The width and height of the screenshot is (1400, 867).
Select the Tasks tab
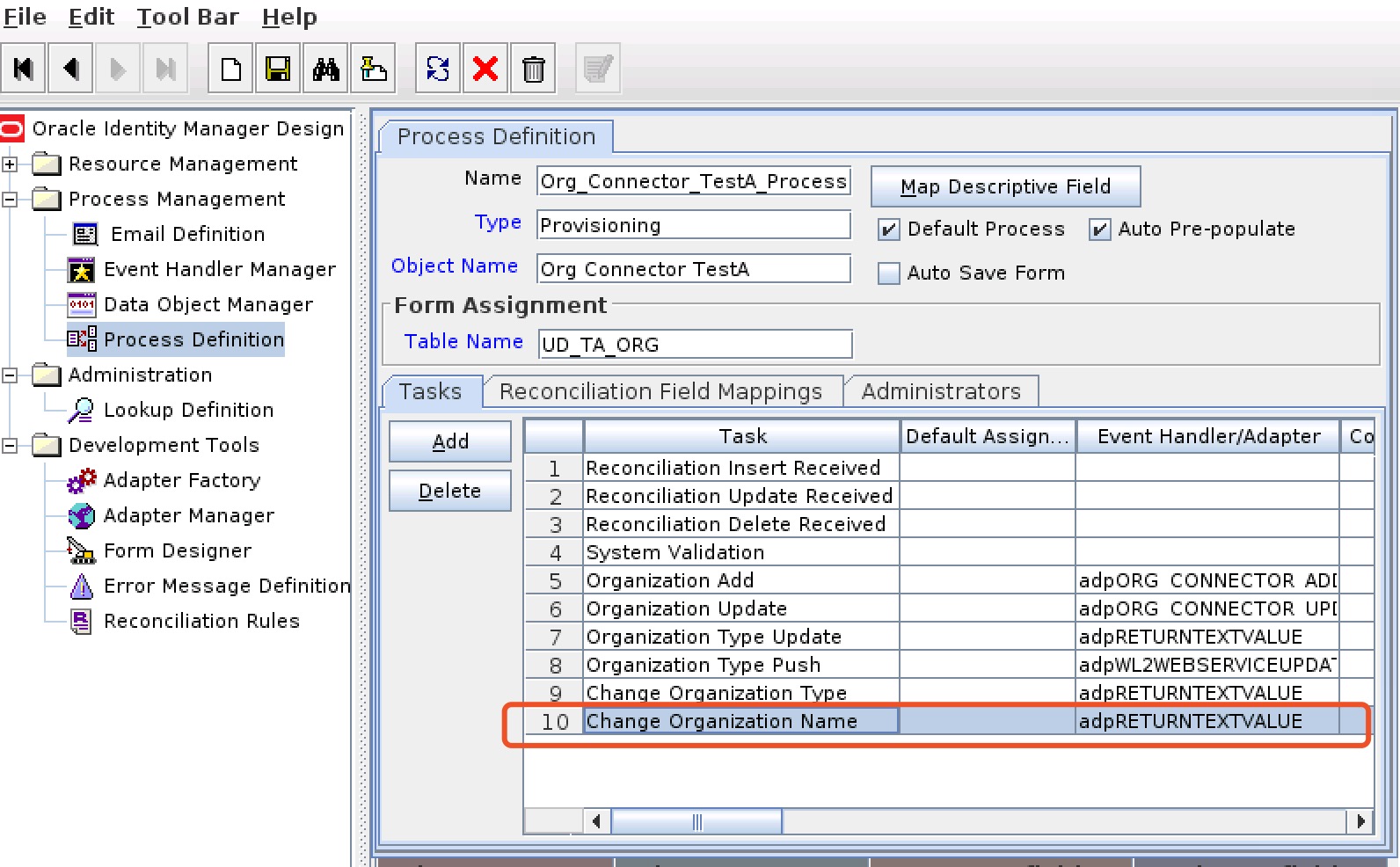[x=431, y=391]
